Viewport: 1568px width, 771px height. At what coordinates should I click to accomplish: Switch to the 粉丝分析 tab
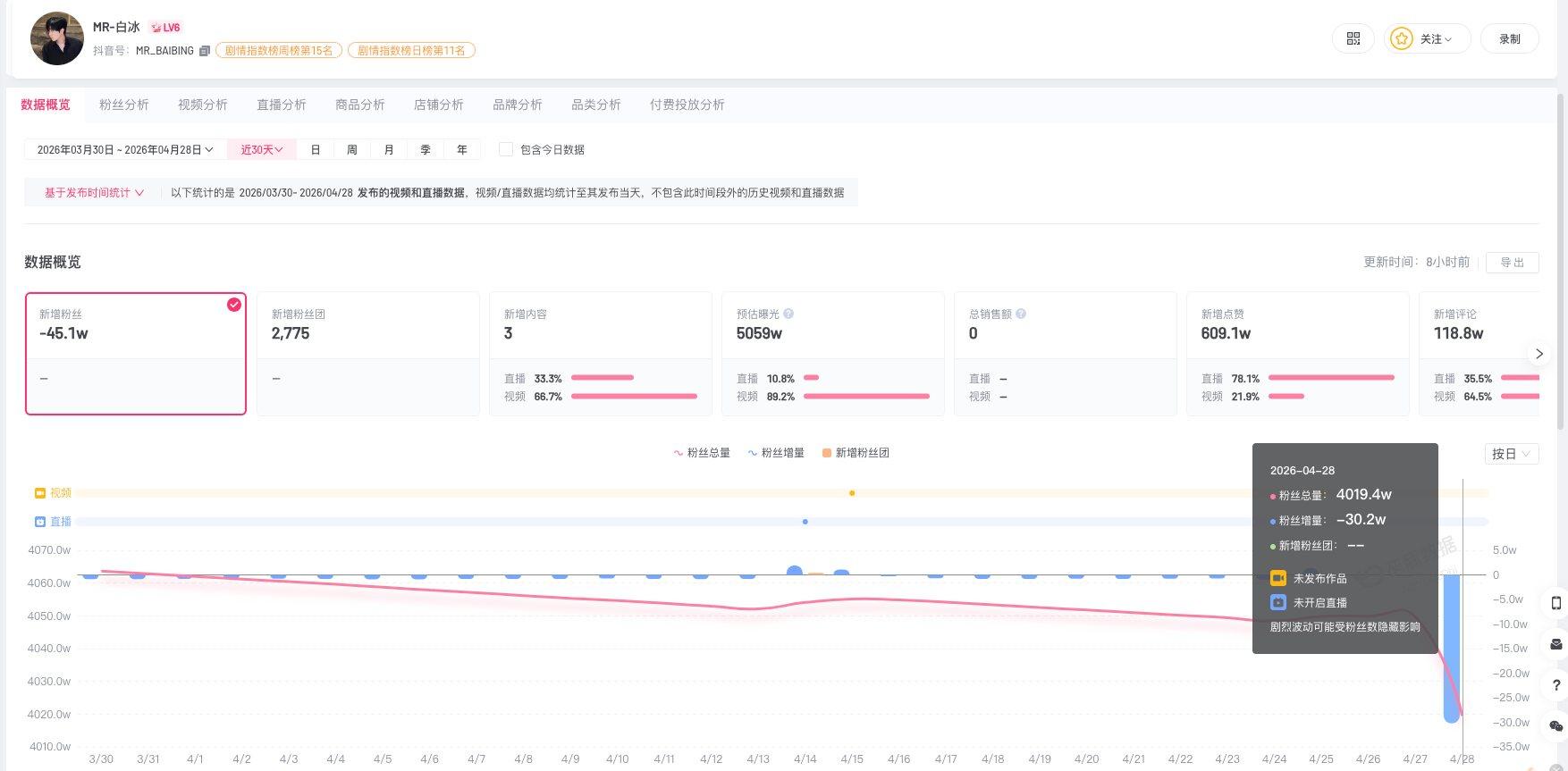coord(124,105)
